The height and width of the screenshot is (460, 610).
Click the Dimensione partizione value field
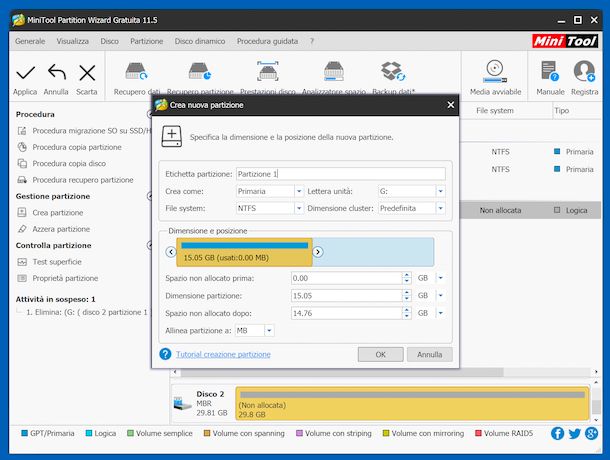[346, 295]
